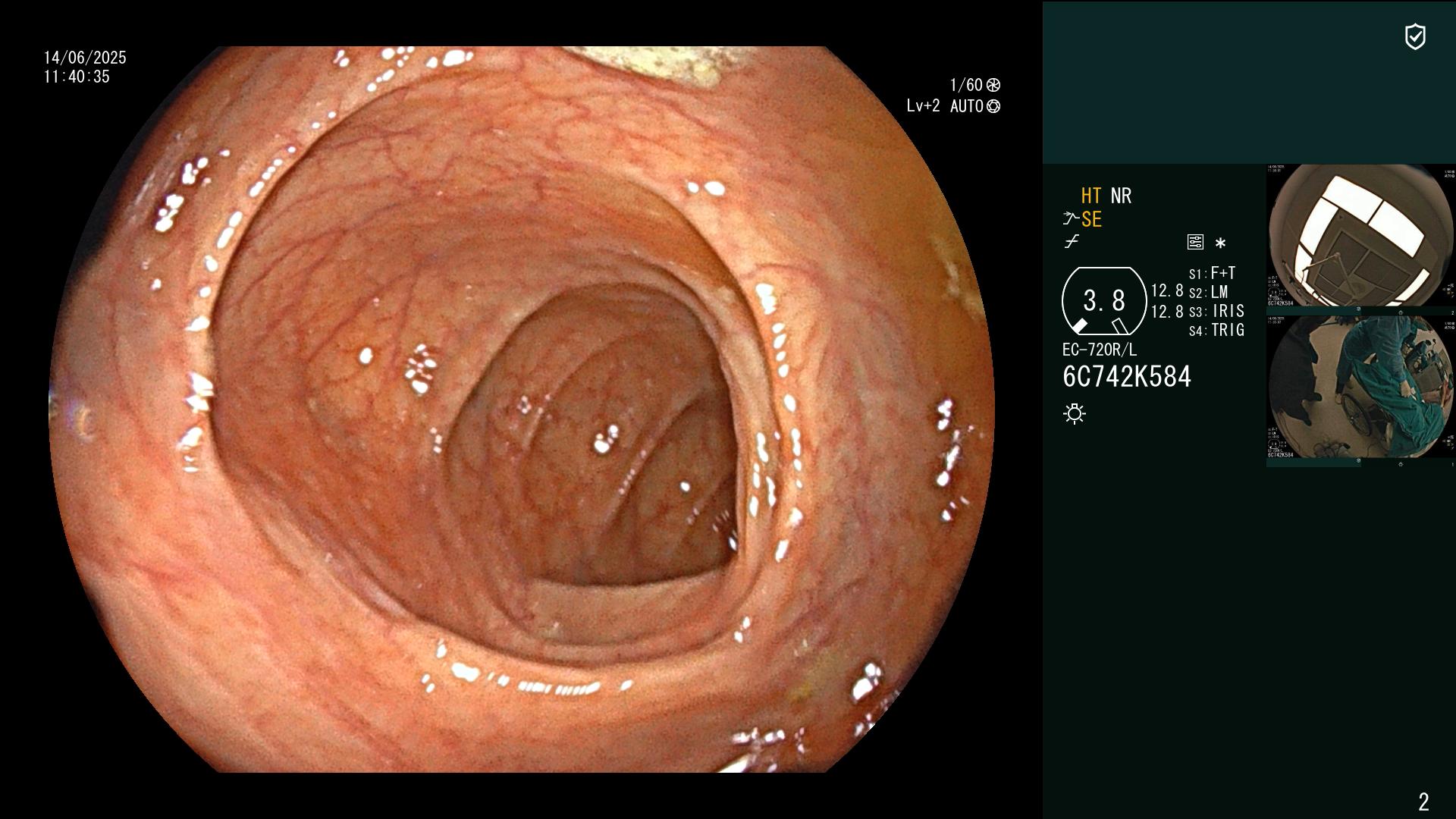Viewport: 1456px width, 819px height.
Task: Click the S3 IRIS switch assignment
Action: coord(1217,311)
